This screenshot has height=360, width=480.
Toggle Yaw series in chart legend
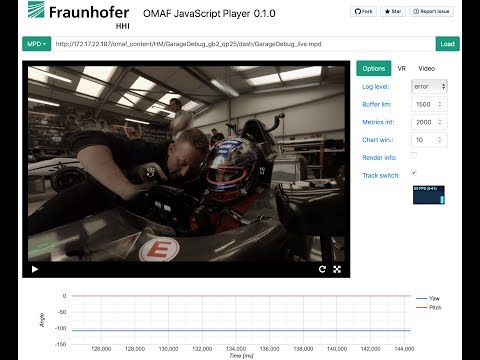coord(428,298)
